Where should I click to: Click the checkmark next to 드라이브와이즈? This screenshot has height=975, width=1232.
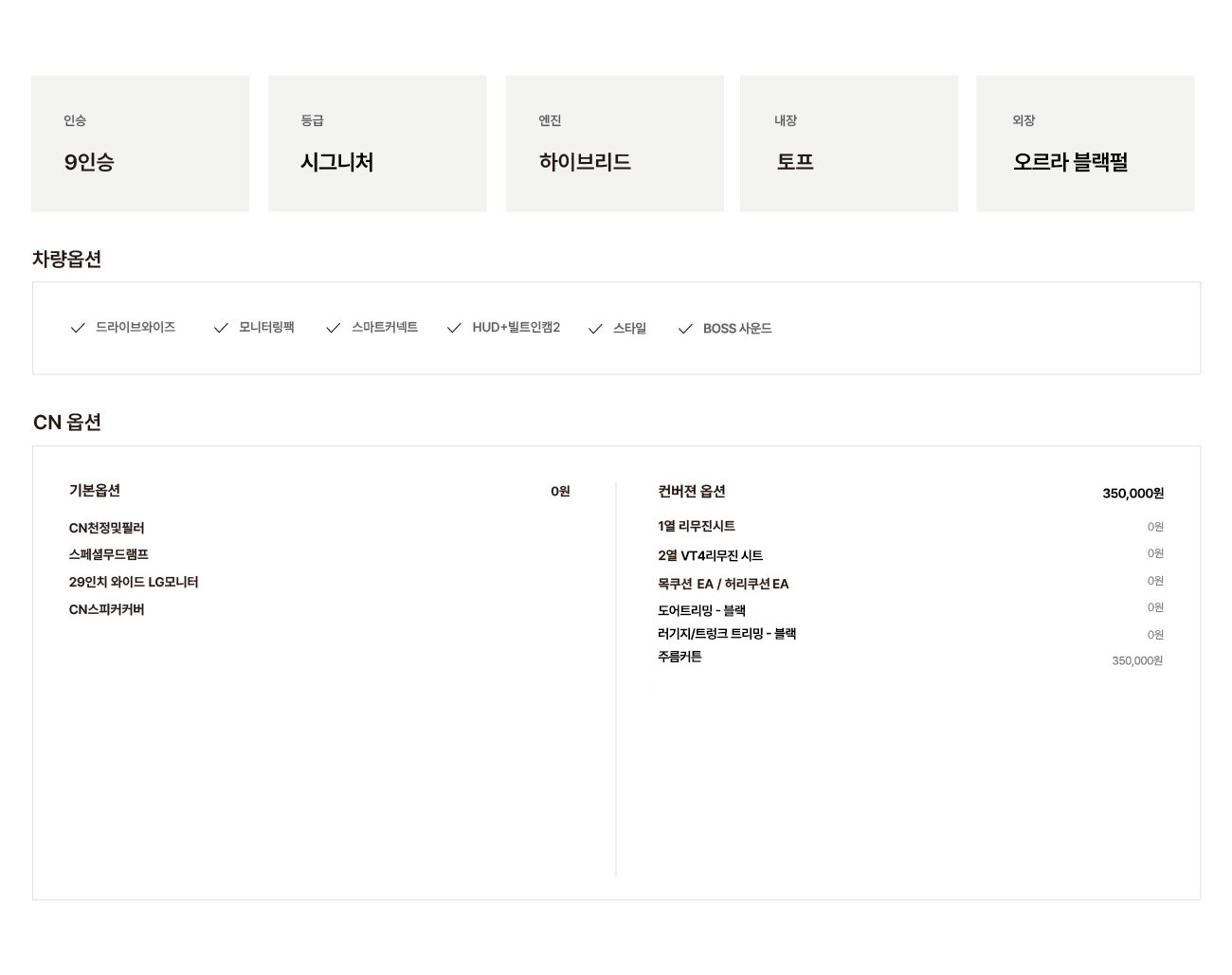78,328
